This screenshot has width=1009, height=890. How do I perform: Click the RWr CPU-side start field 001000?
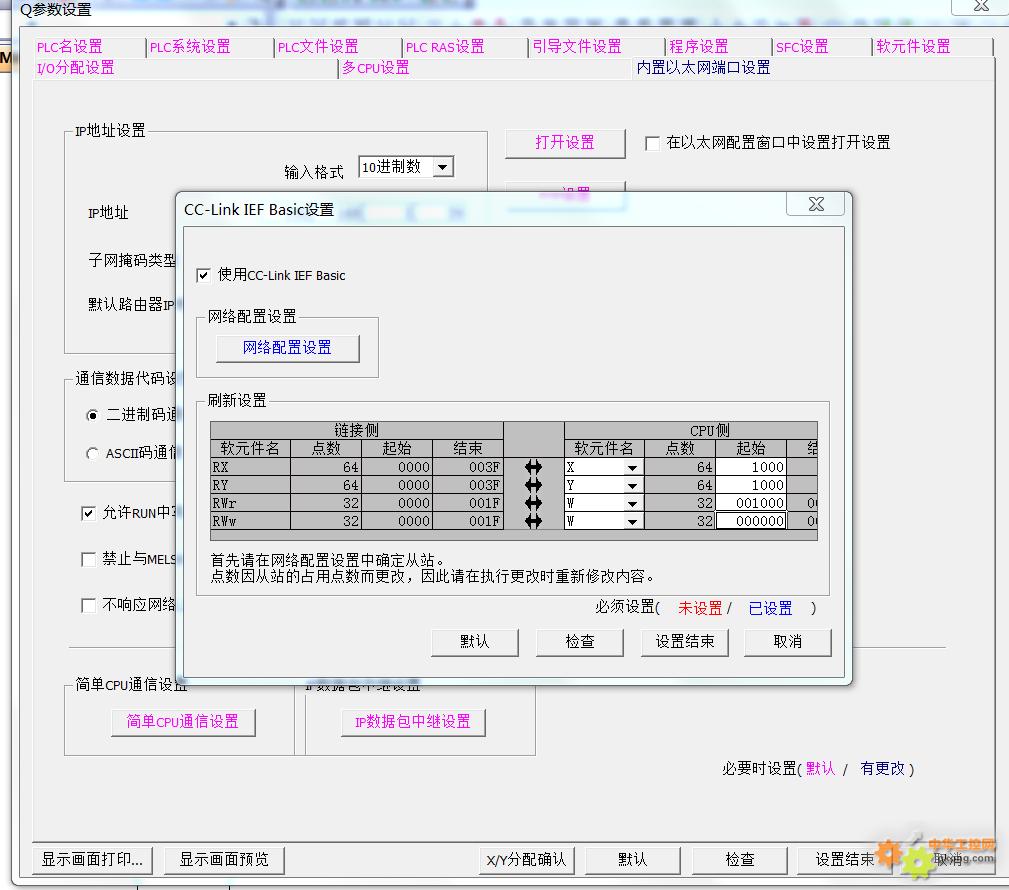coord(750,503)
